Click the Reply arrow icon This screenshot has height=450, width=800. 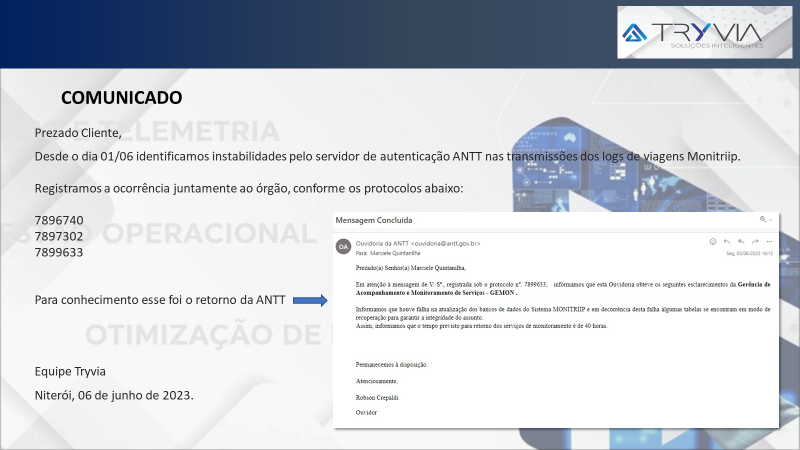(x=727, y=242)
